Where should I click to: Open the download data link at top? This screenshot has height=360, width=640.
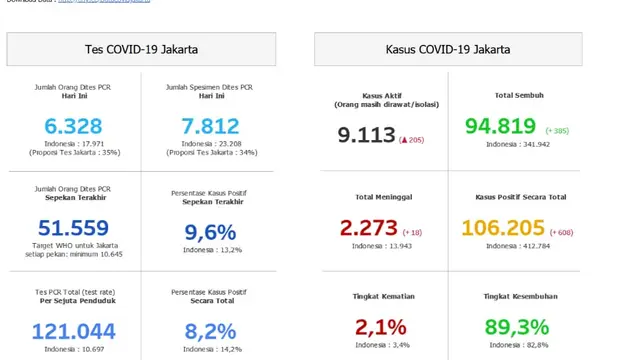point(104,1)
